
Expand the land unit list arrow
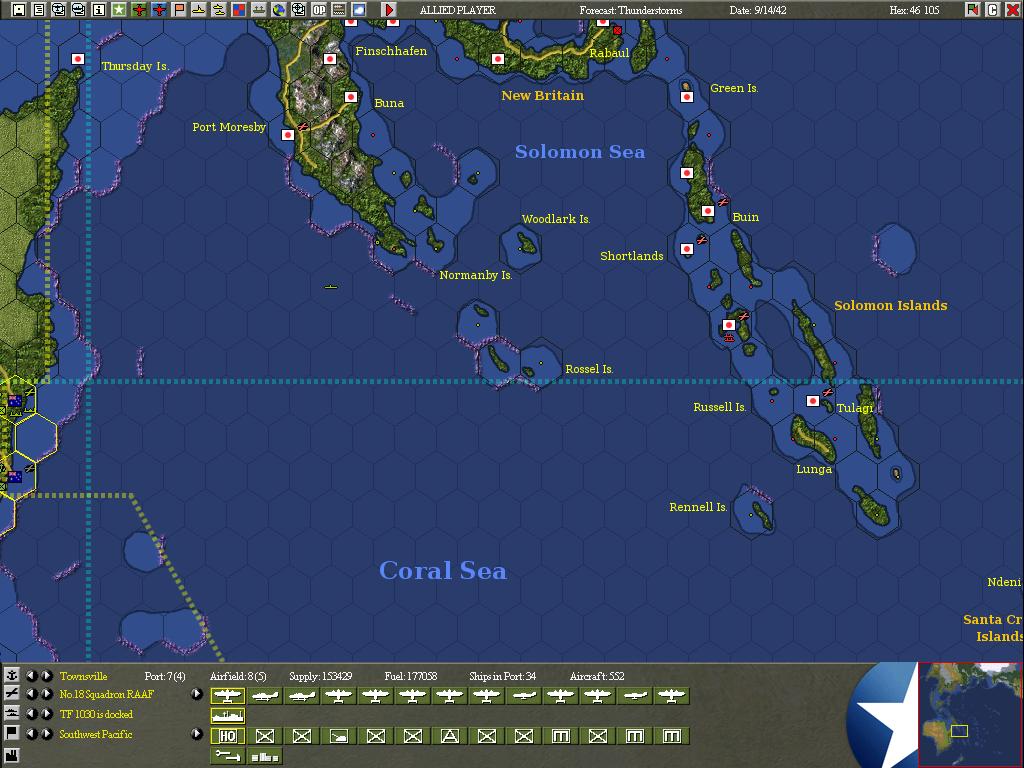point(197,733)
